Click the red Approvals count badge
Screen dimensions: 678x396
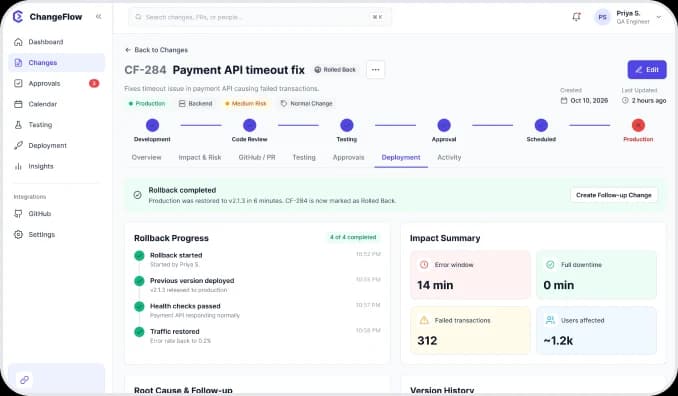(94, 83)
